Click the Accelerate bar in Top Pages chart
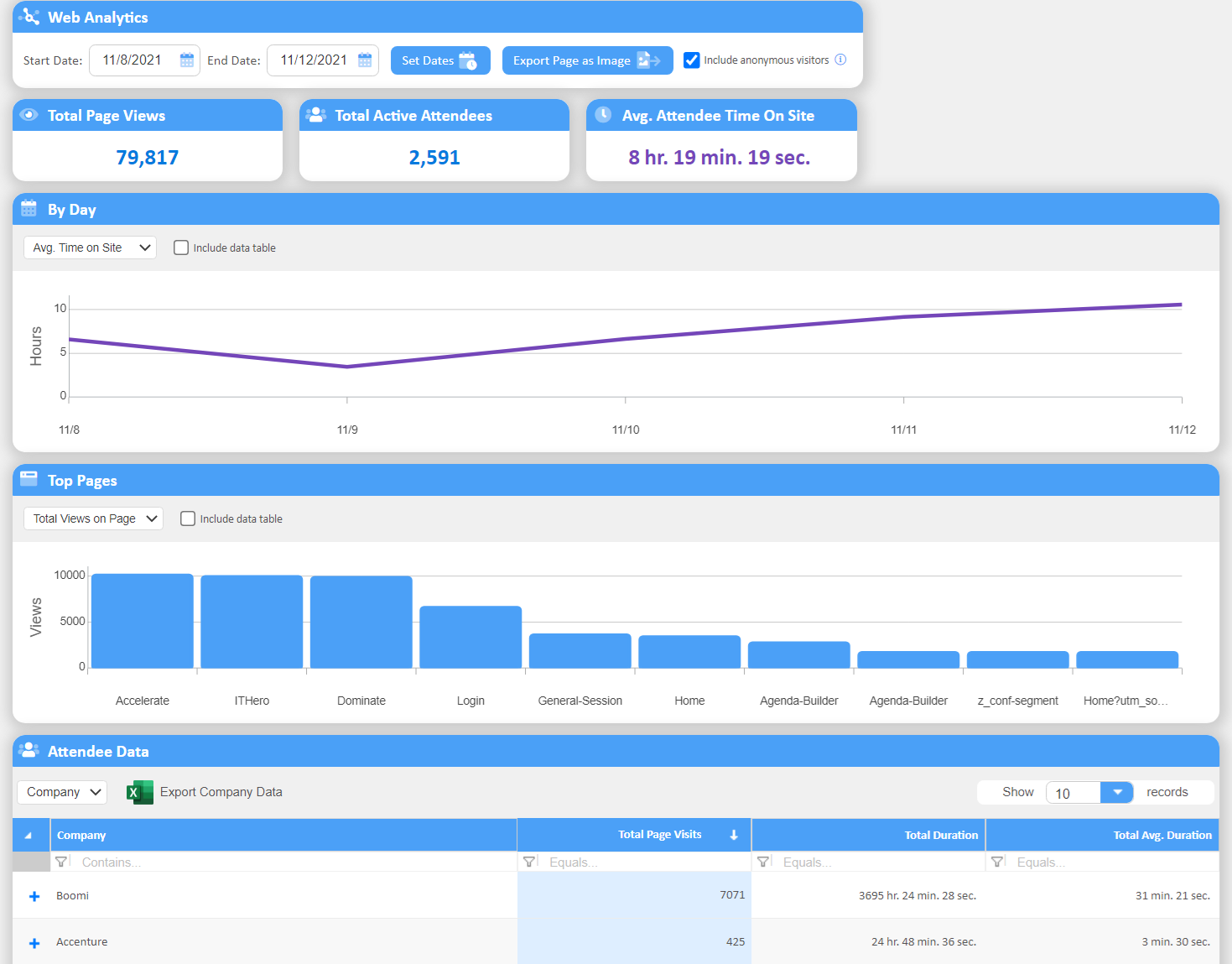 [143, 621]
